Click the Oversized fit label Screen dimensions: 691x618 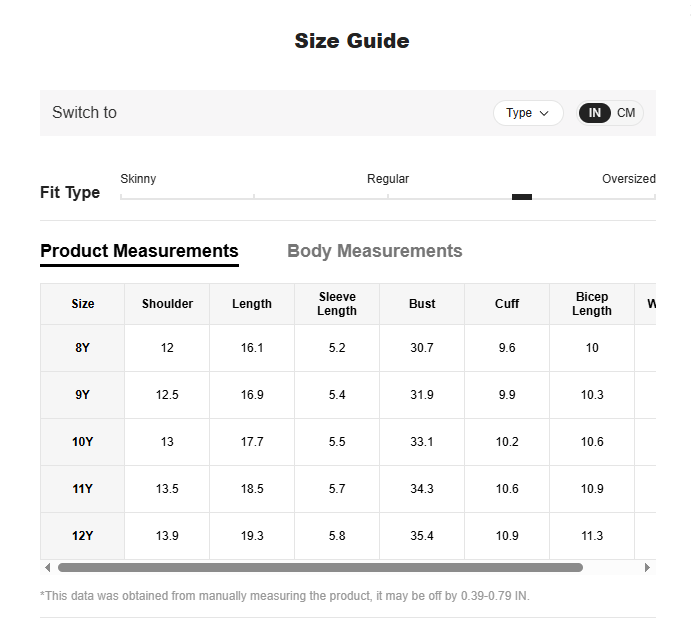(x=629, y=179)
